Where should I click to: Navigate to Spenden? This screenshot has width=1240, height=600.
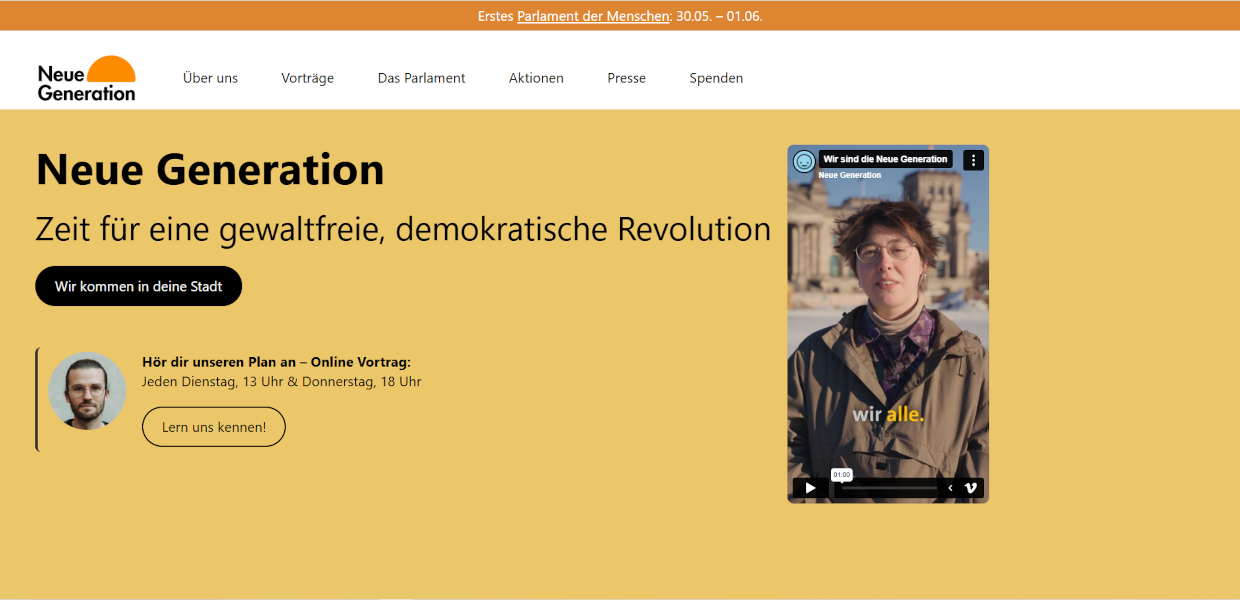click(716, 78)
